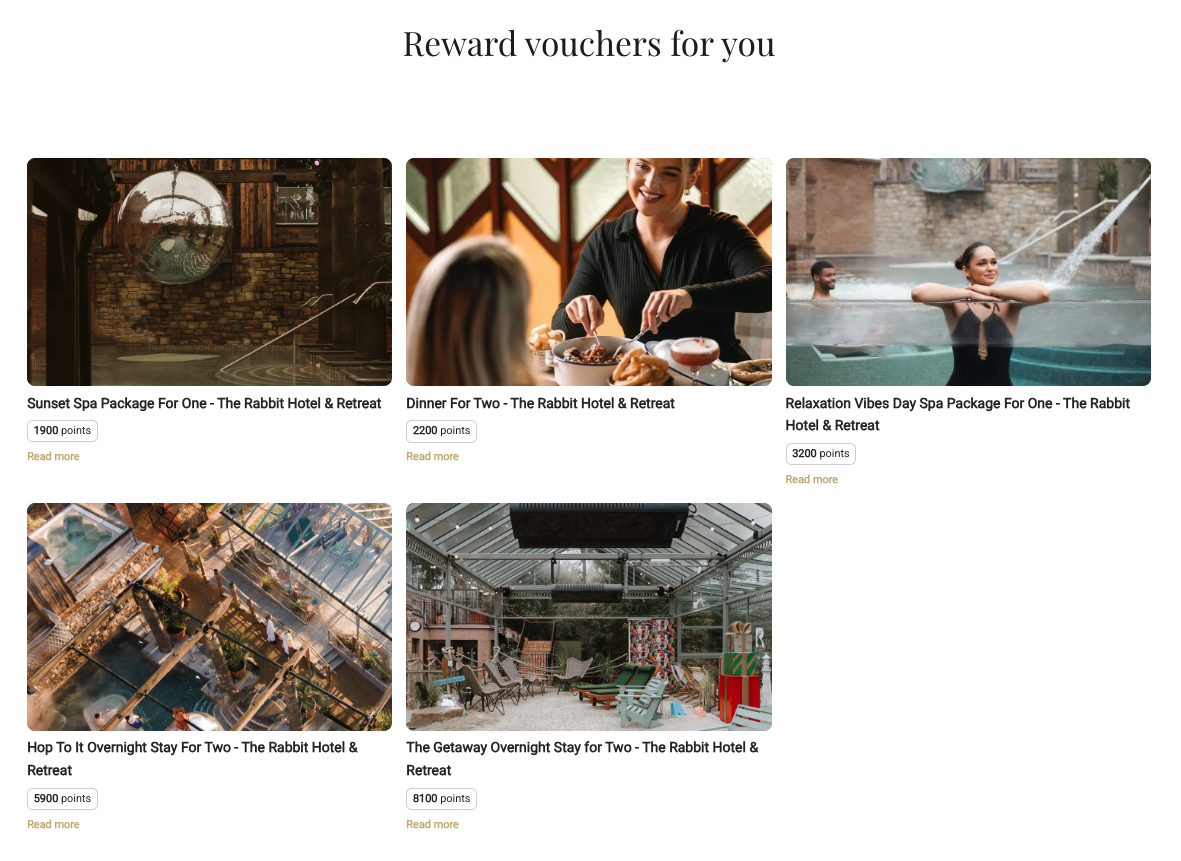This screenshot has width=1181, height=861.
Task: Click The Getaway Overnight Stay for Two title
Action: pos(582,759)
